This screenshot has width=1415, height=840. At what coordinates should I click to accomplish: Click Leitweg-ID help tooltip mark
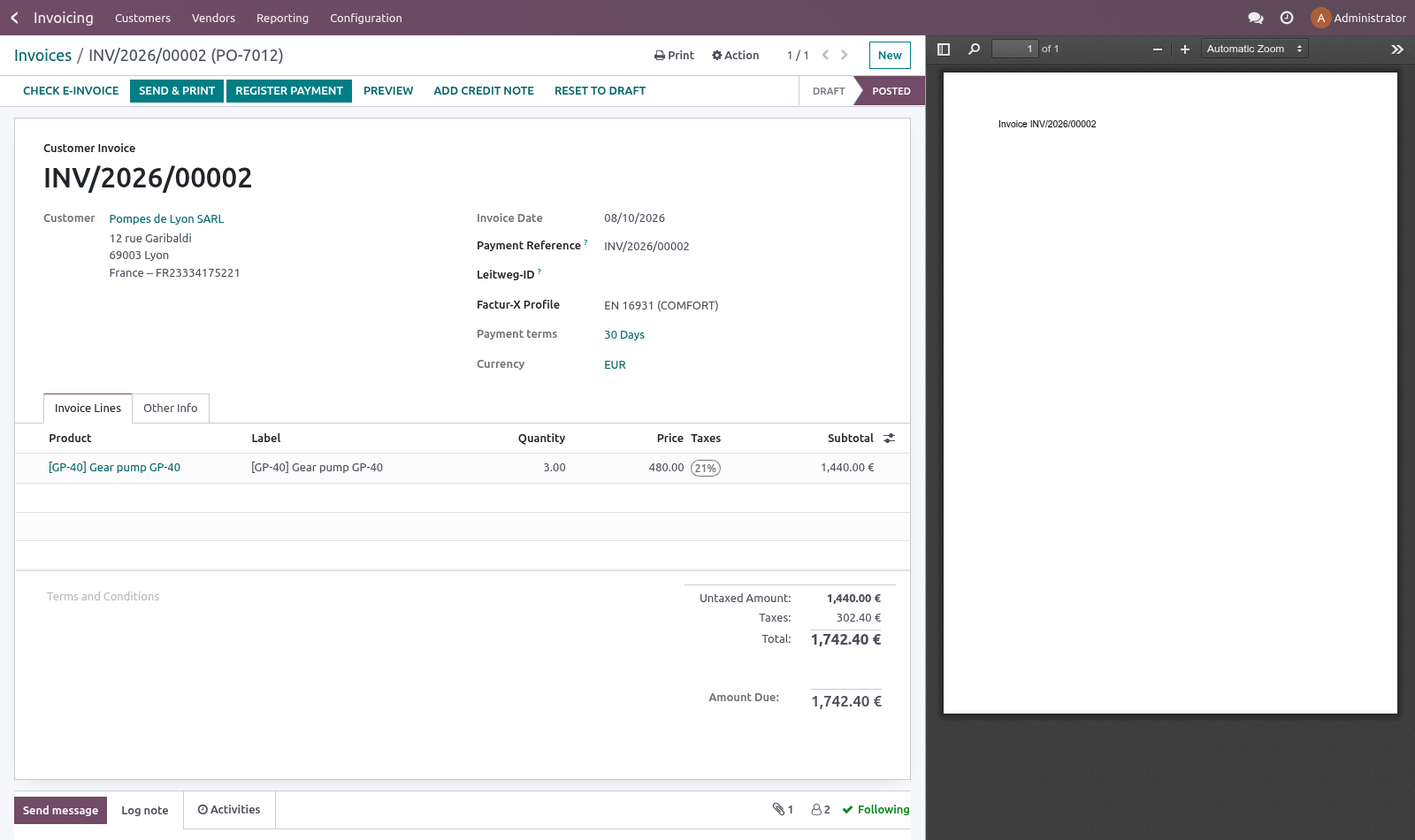539,271
